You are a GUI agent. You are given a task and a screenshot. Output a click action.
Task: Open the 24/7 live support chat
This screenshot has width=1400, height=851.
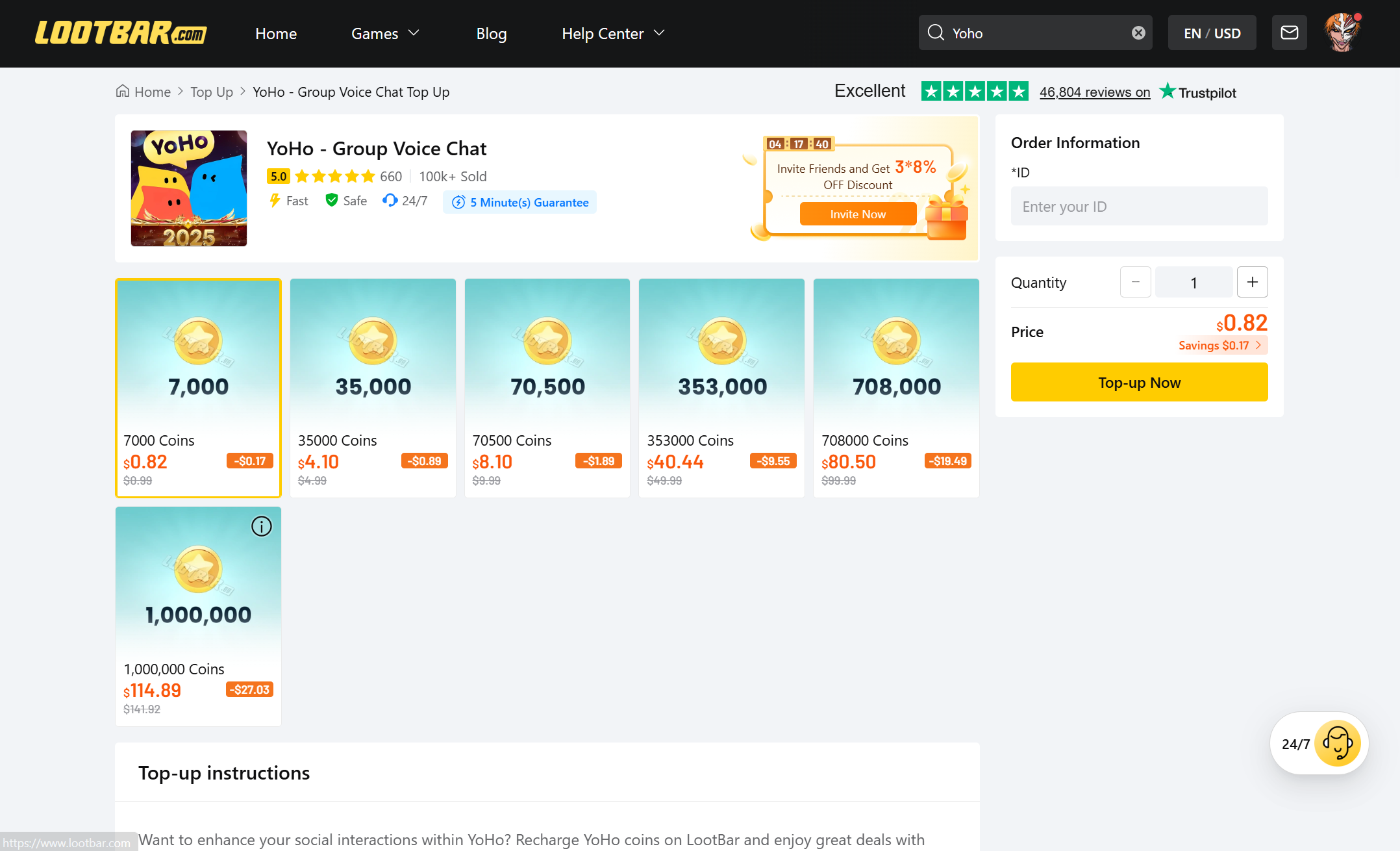(1319, 743)
